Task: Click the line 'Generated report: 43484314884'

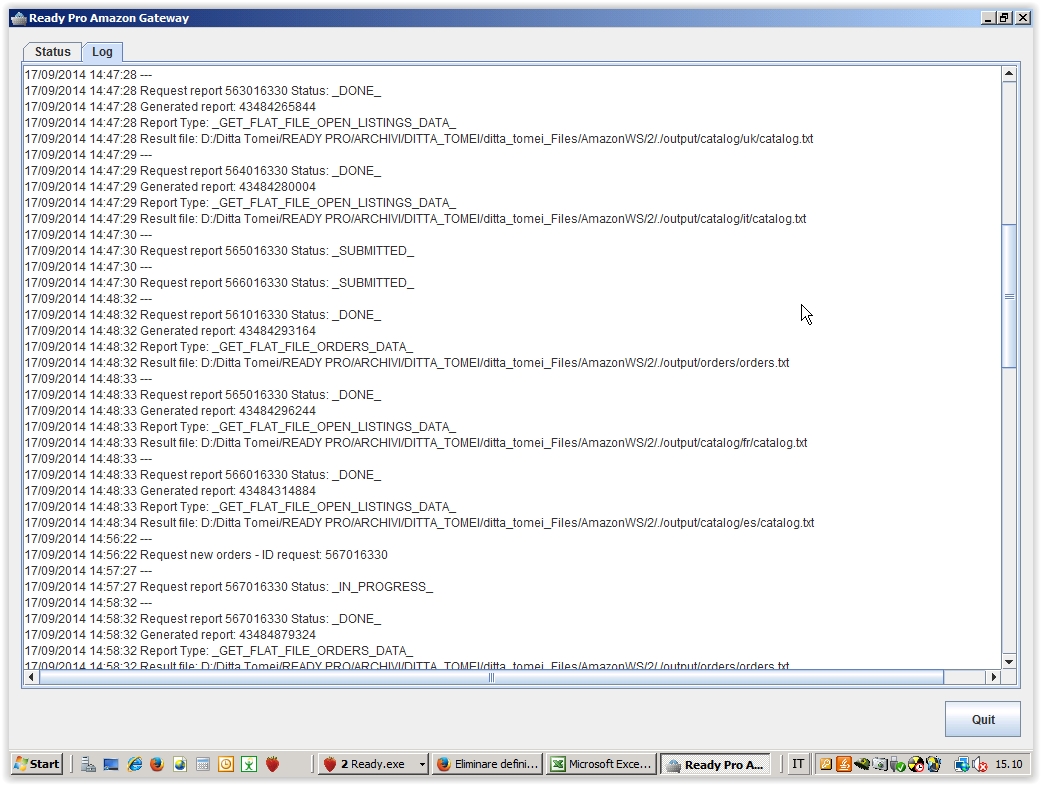Action: point(171,490)
